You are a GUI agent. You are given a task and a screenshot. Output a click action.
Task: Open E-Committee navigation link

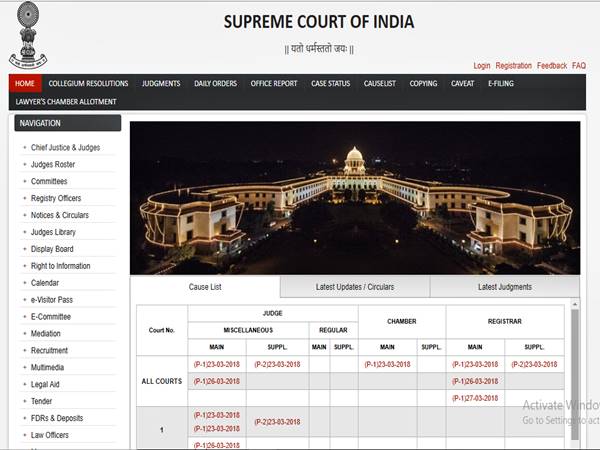point(51,317)
